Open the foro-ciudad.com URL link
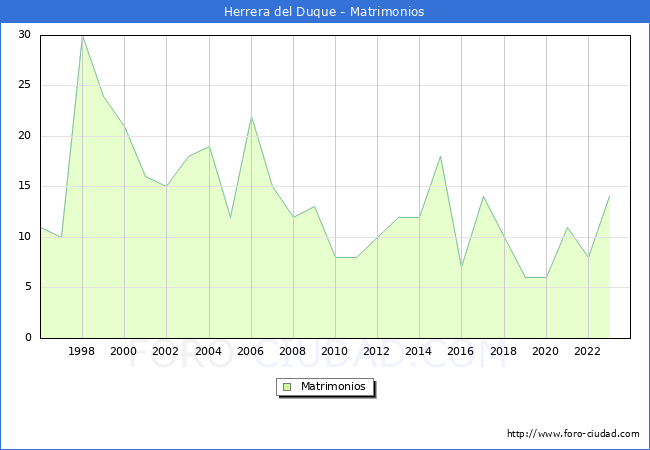This screenshot has width=650, height=450. point(573,434)
